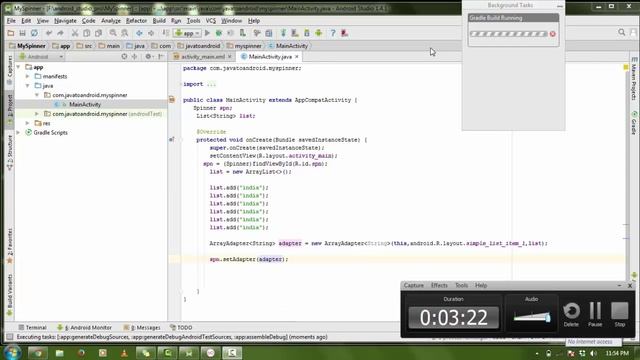
Task: Unfold the collapsed import statements
Action: [211, 84]
